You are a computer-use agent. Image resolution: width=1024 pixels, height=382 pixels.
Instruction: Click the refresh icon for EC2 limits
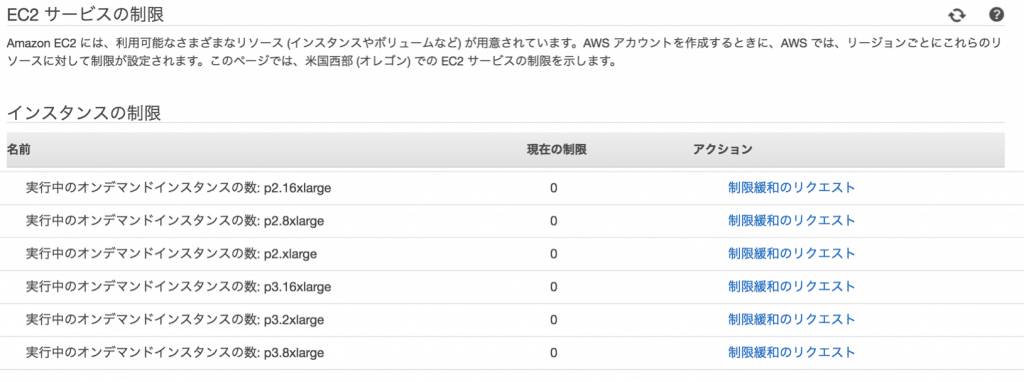957,15
